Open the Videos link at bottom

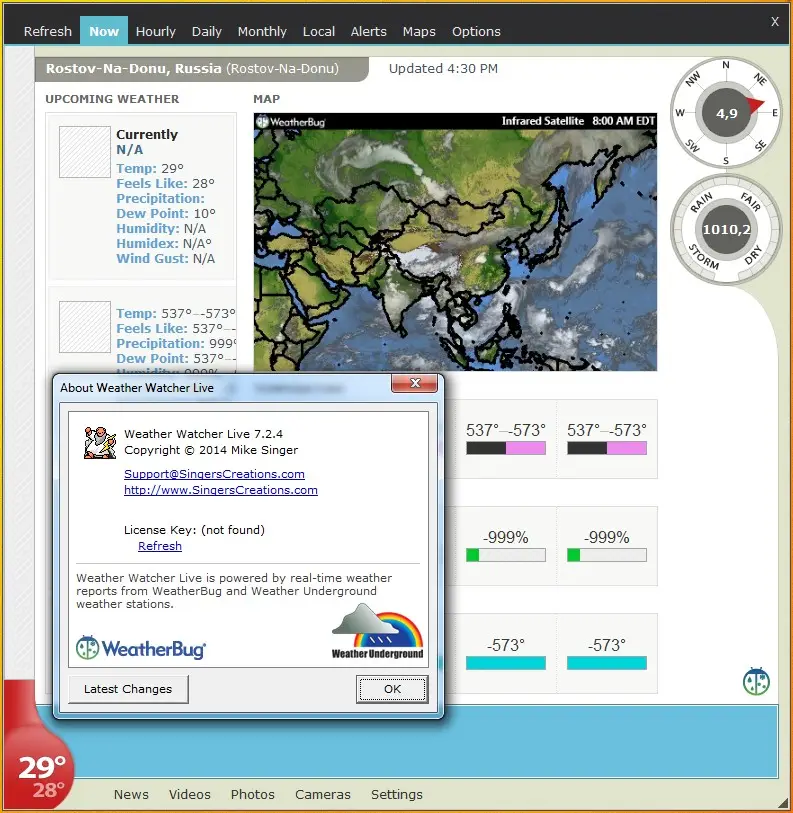(189, 794)
